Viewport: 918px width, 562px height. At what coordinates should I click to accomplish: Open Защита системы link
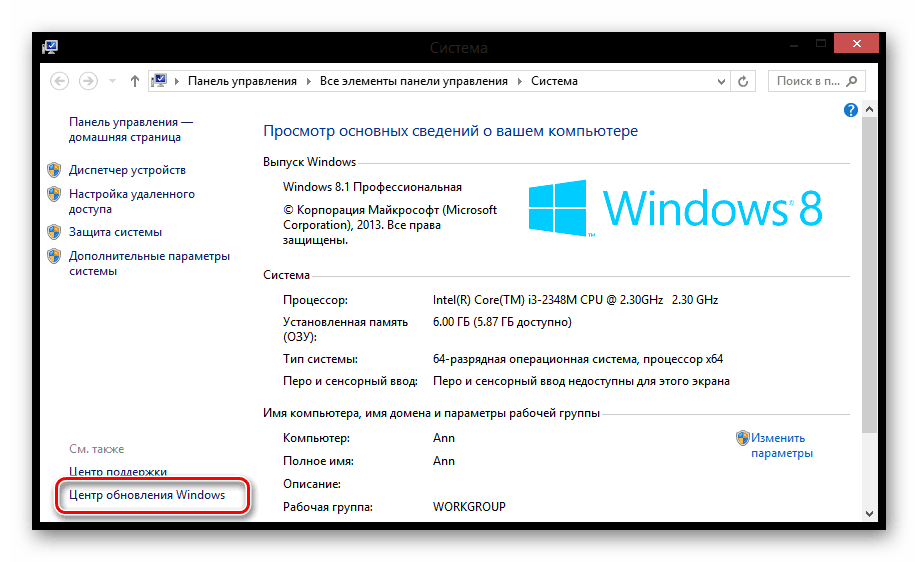tap(115, 232)
